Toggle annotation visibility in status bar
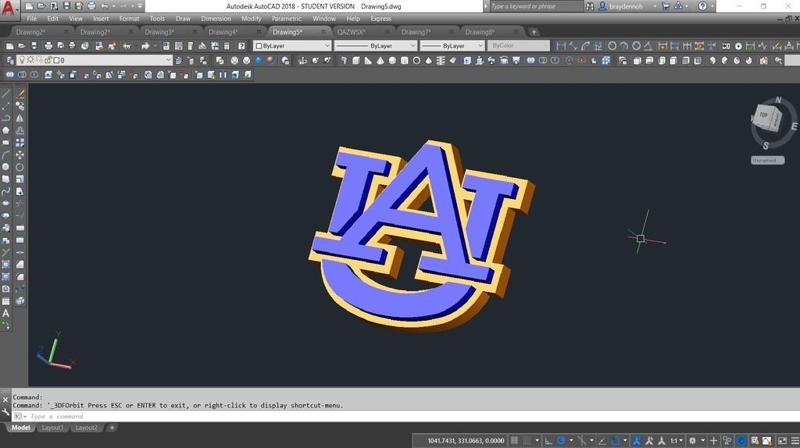The height and width of the screenshot is (448, 800). (x=636, y=440)
